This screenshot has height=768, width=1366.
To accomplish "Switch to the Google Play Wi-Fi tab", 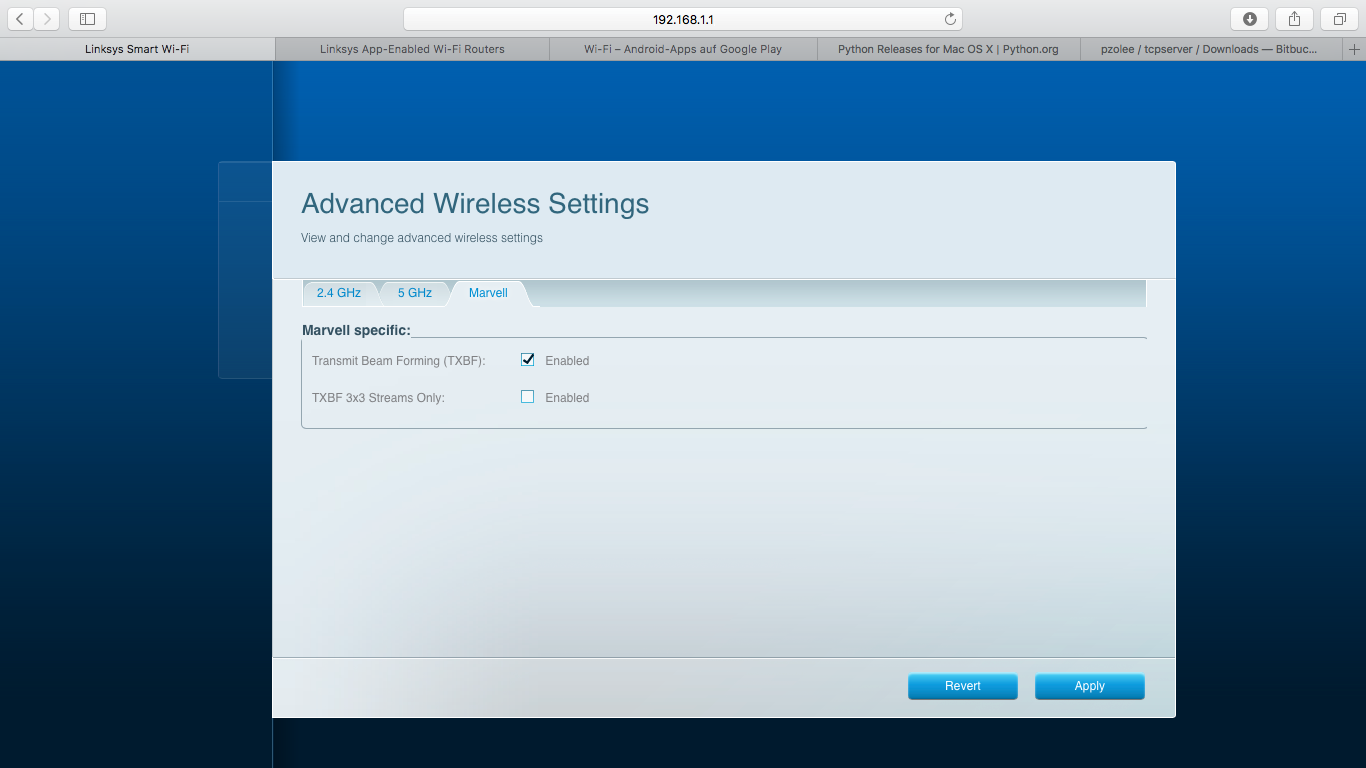I will [683, 48].
